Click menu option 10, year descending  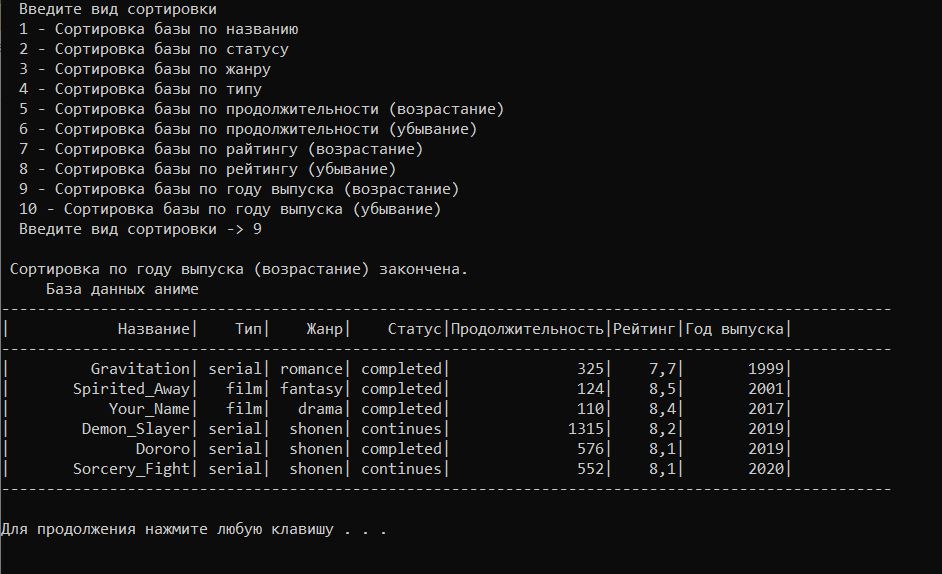pos(230,209)
